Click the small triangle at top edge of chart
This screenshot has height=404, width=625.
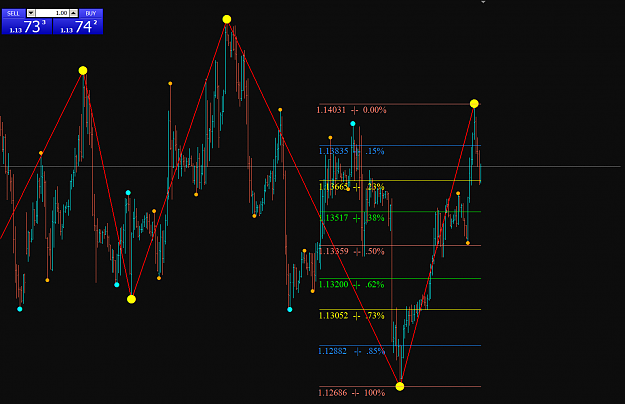pos(483,2)
